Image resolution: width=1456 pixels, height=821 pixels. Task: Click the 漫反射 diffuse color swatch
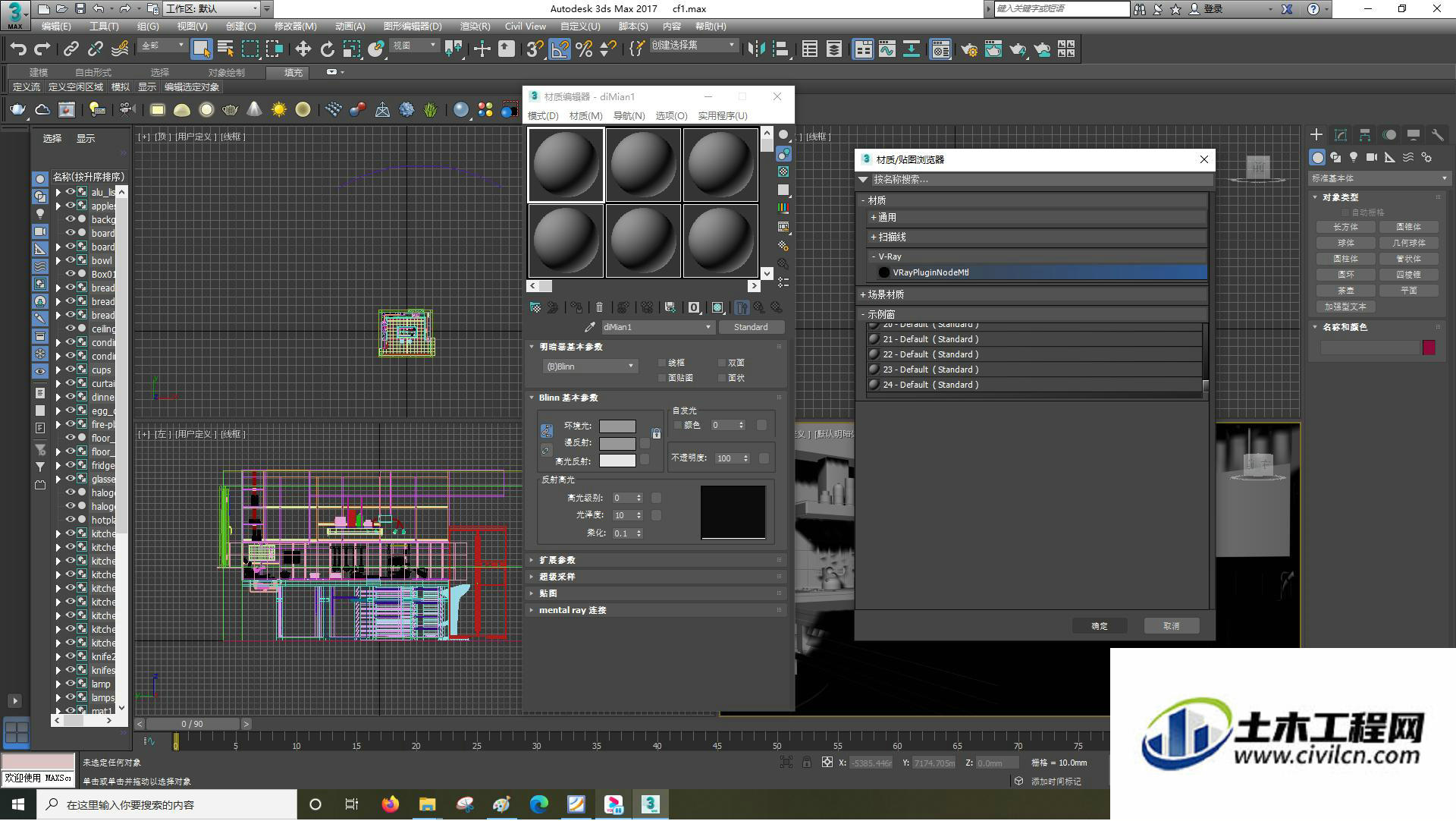point(617,444)
